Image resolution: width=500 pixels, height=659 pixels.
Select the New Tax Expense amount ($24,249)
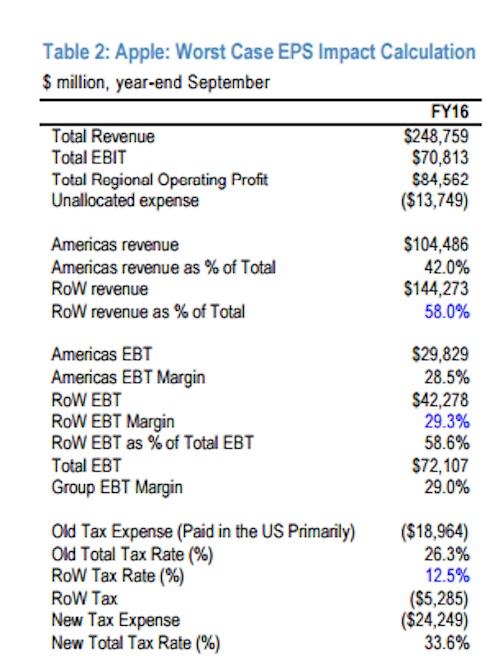434,620
